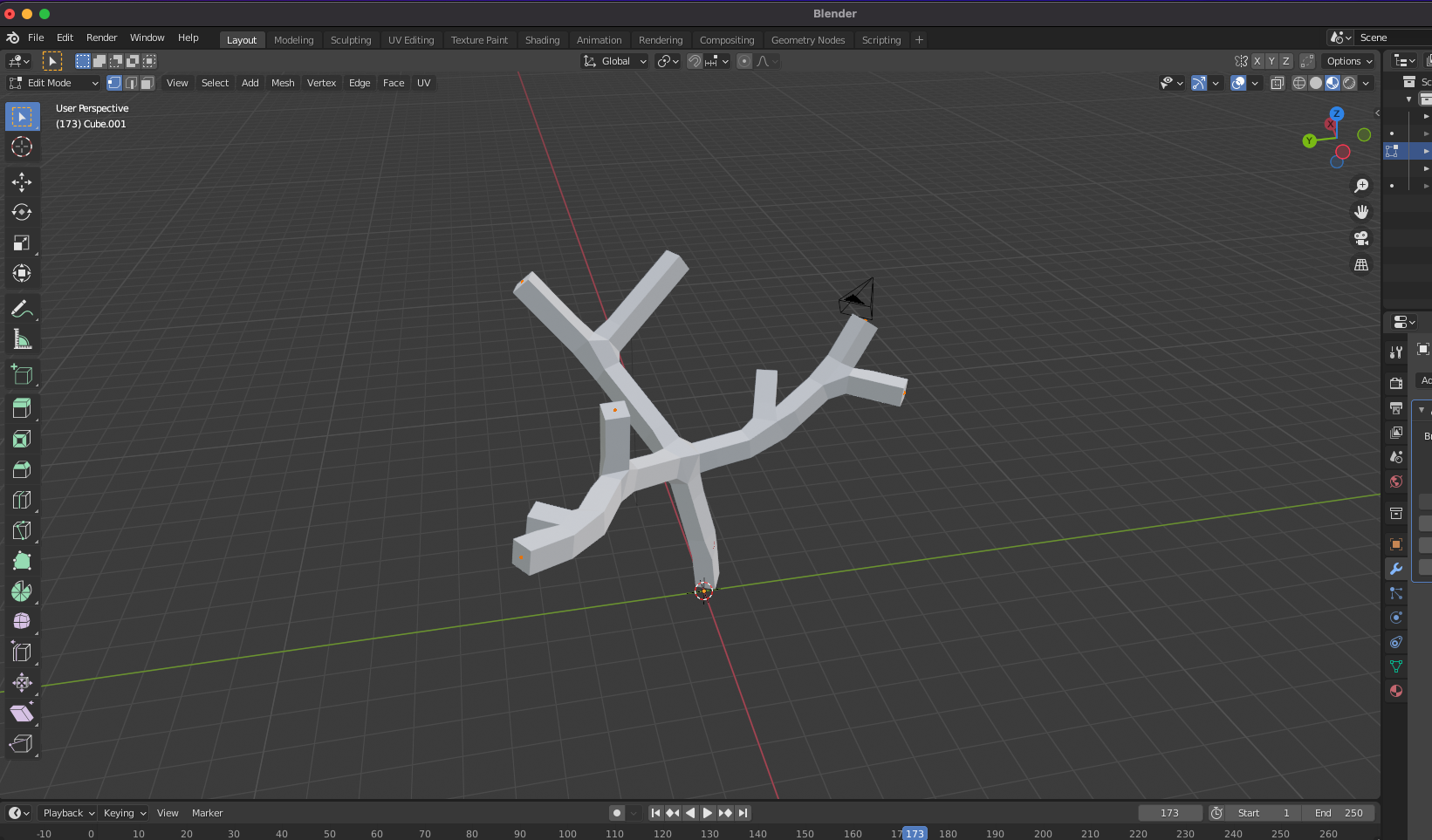Screen dimensions: 1432x840
Task: Select the Loop Cut tool
Action: point(22,500)
